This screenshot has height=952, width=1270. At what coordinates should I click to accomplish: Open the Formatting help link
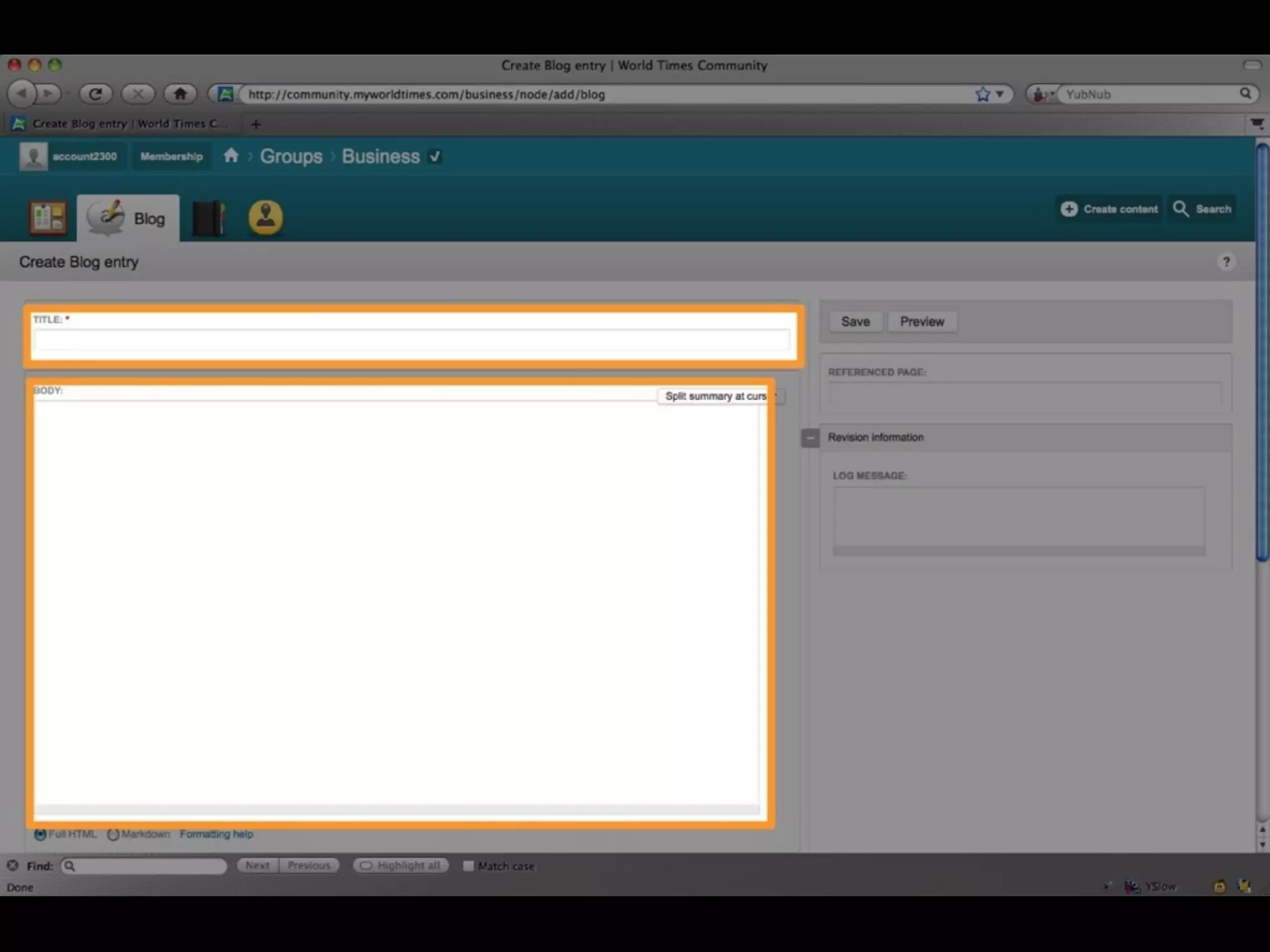point(216,834)
